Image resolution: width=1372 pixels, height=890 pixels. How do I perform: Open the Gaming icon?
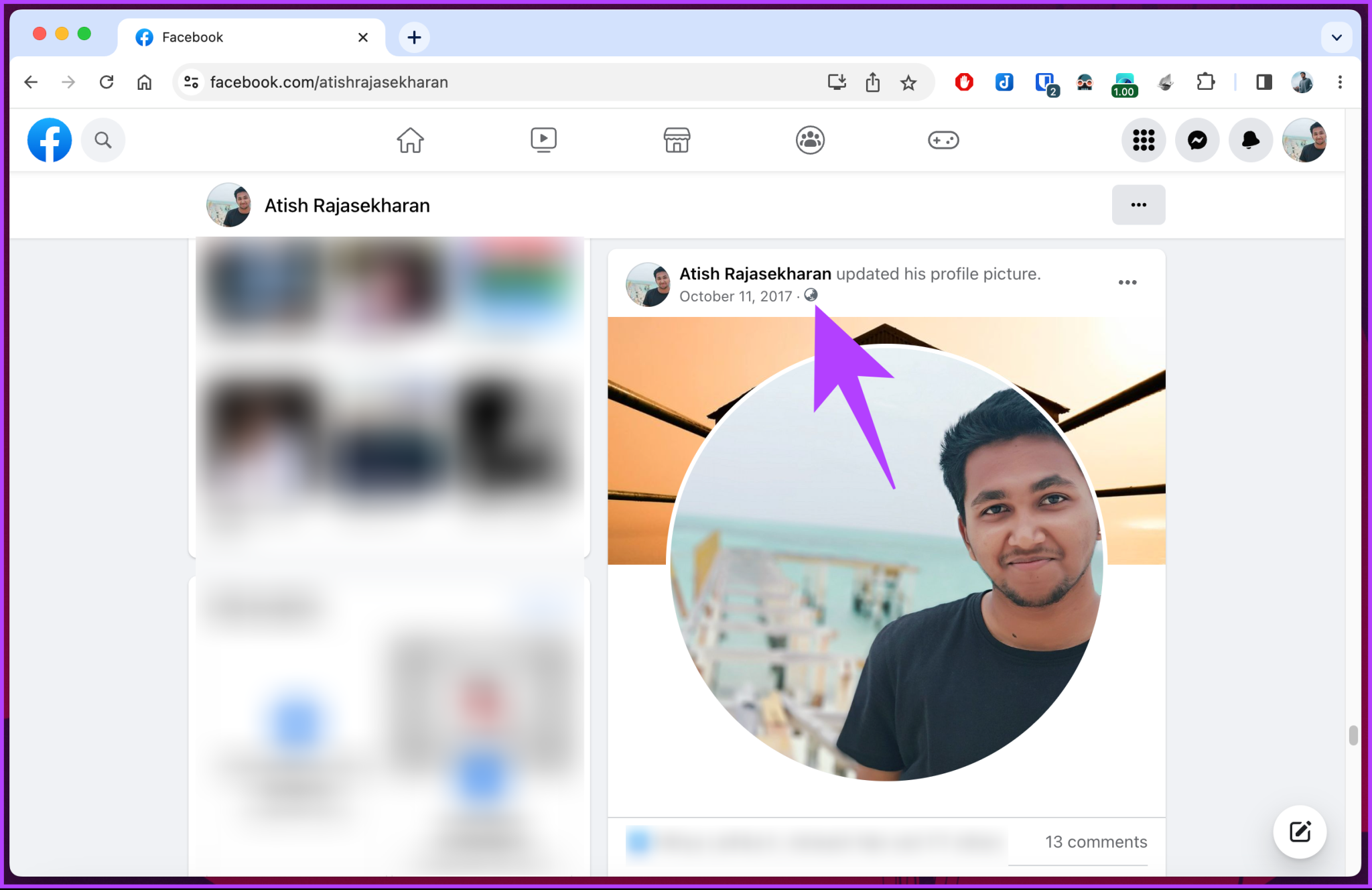pyautogui.click(x=944, y=140)
